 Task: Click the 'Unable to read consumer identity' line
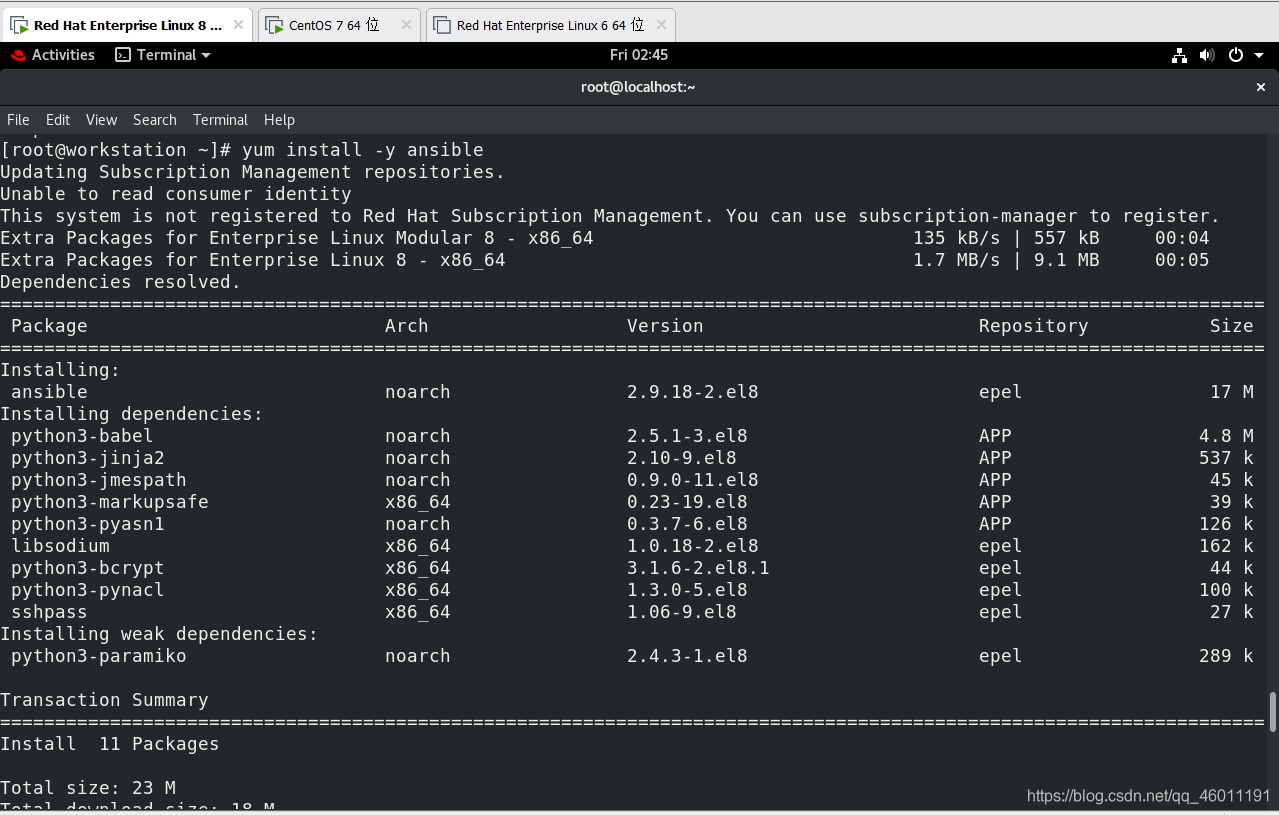click(x=176, y=194)
